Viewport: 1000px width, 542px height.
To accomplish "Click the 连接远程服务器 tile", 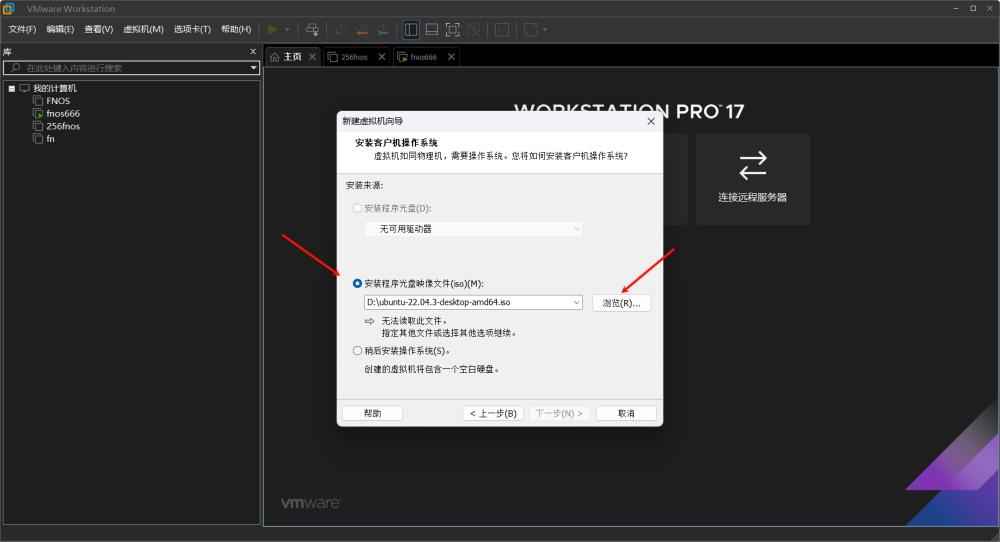I will coord(753,179).
